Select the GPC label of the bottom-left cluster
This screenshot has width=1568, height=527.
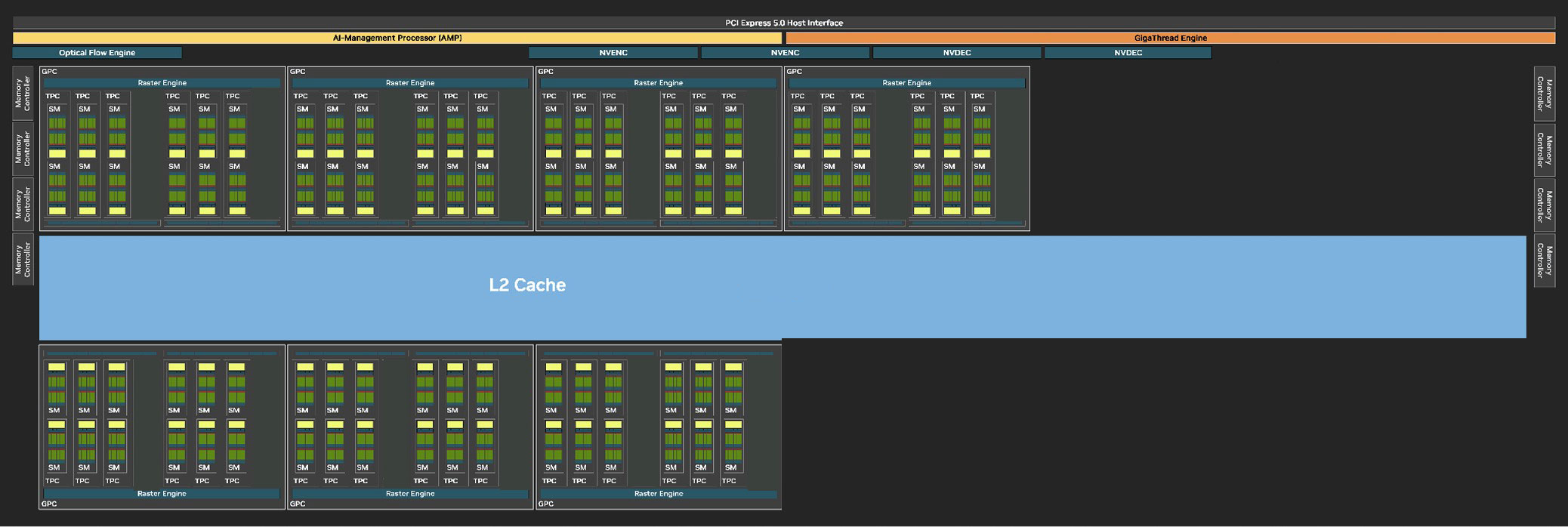point(49,504)
